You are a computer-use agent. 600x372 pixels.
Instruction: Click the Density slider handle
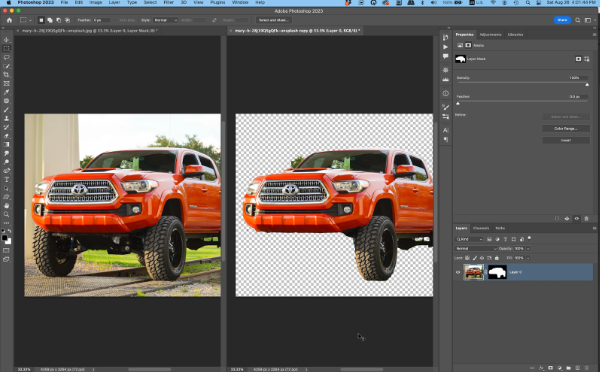(587, 84)
